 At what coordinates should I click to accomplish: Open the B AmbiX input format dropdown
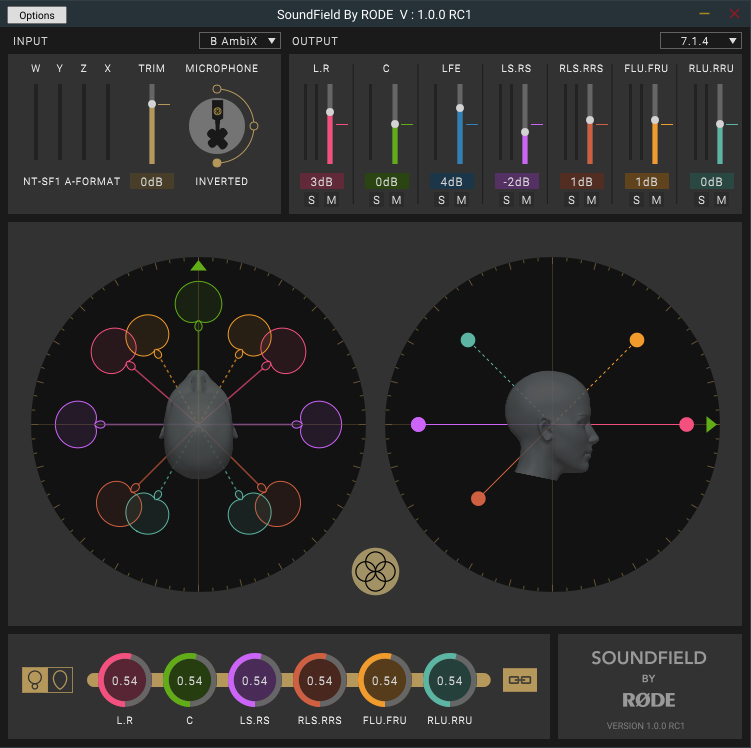pos(240,41)
